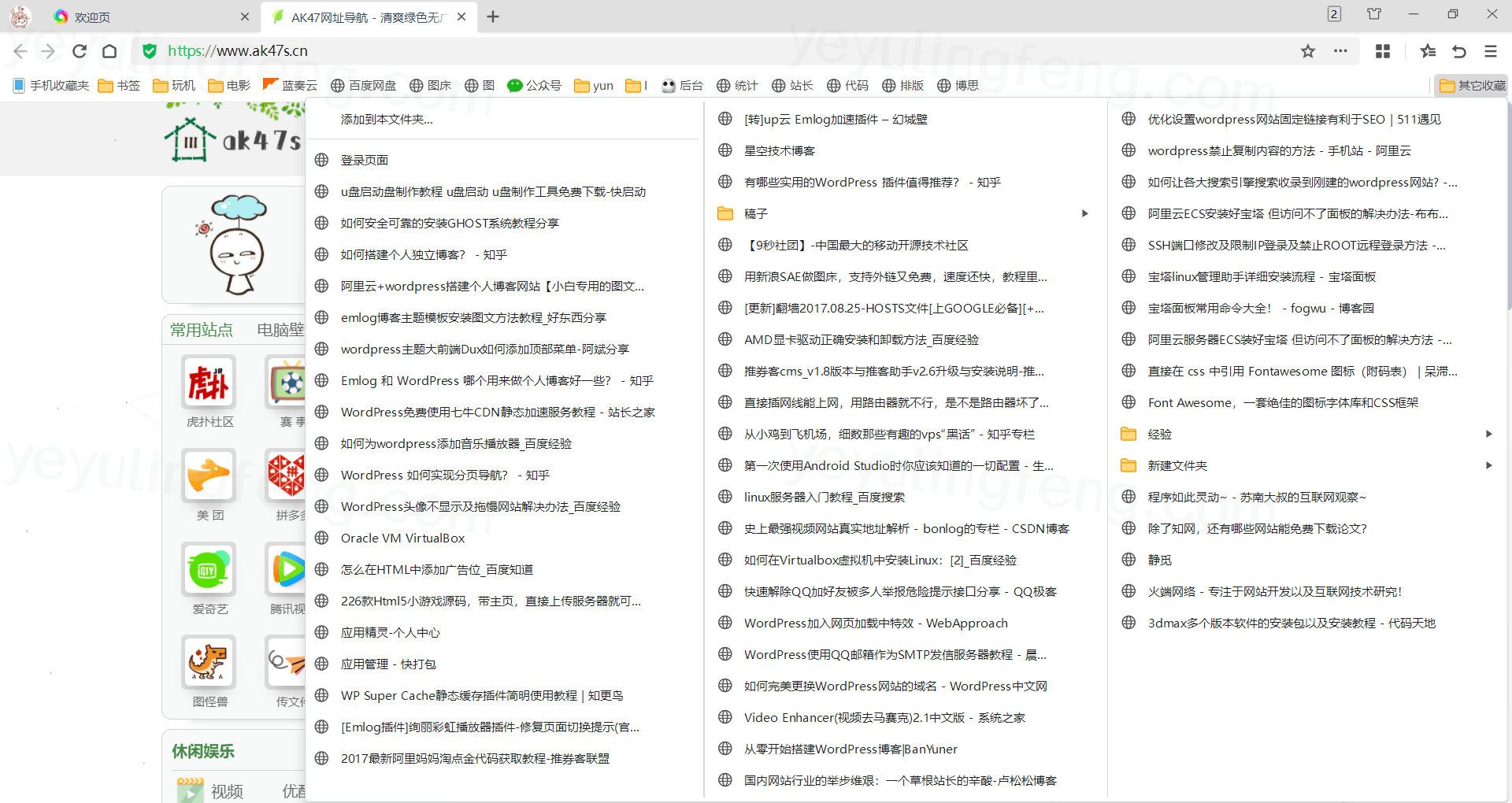Image resolution: width=1512 pixels, height=803 pixels.
Task: Bookmark this page with the star icon
Action: point(1308,51)
